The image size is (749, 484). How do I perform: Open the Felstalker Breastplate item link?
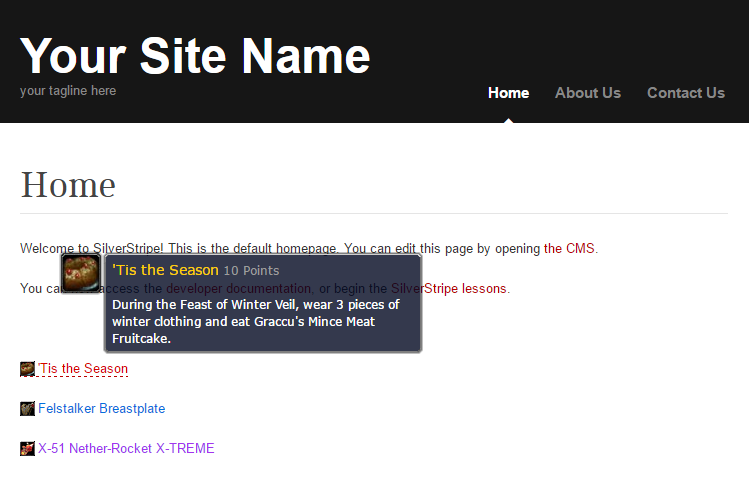[101, 409]
